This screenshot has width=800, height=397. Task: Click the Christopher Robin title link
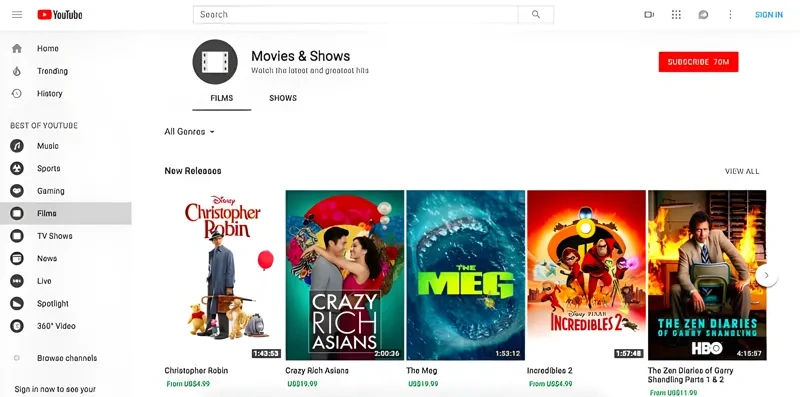click(196, 370)
